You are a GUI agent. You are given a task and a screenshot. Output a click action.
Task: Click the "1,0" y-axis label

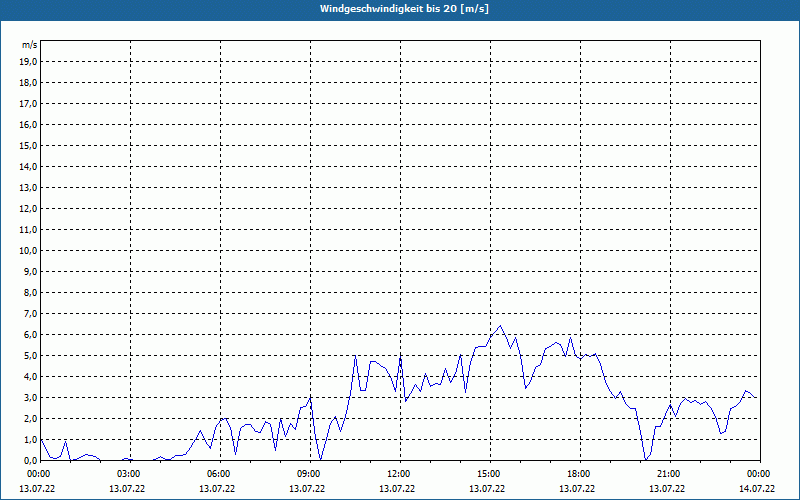[30, 439]
